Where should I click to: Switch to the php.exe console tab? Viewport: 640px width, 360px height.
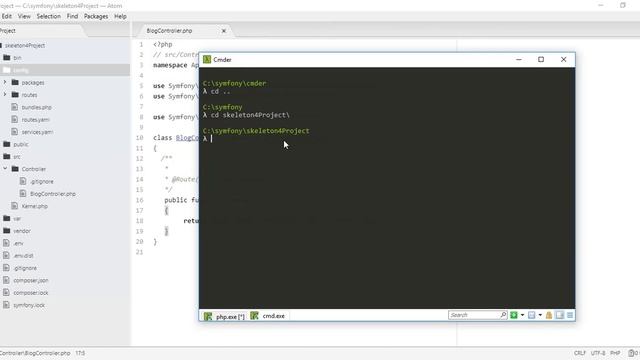224,316
